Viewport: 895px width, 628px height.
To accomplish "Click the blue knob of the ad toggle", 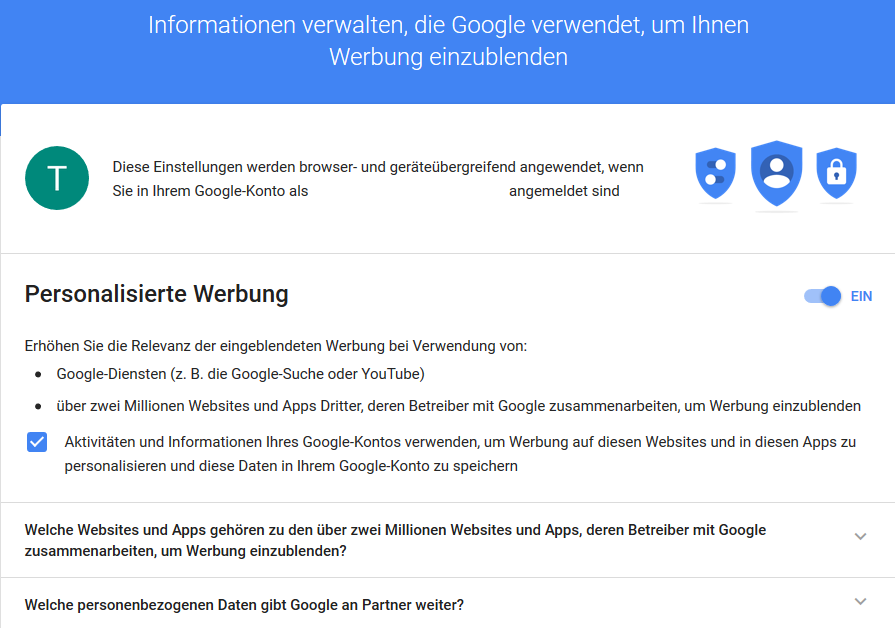I will [x=831, y=296].
